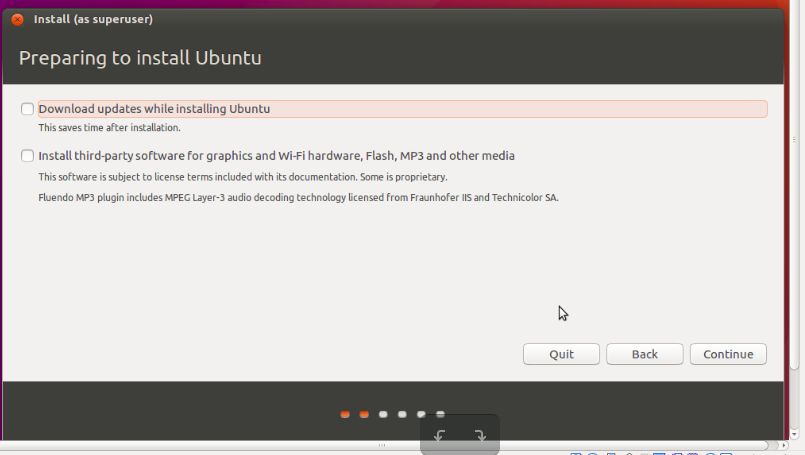Quit the Ubuntu installer
The width and height of the screenshot is (805, 455).
561,354
